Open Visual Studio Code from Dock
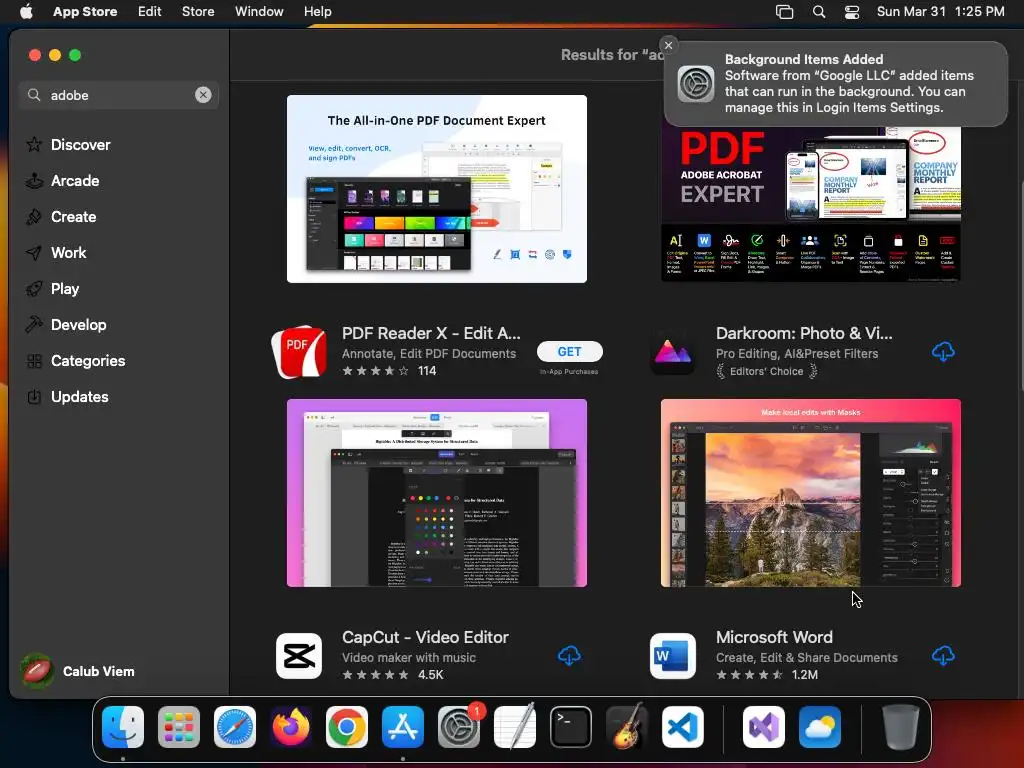 pyautogui.click(x=683, y=727)
